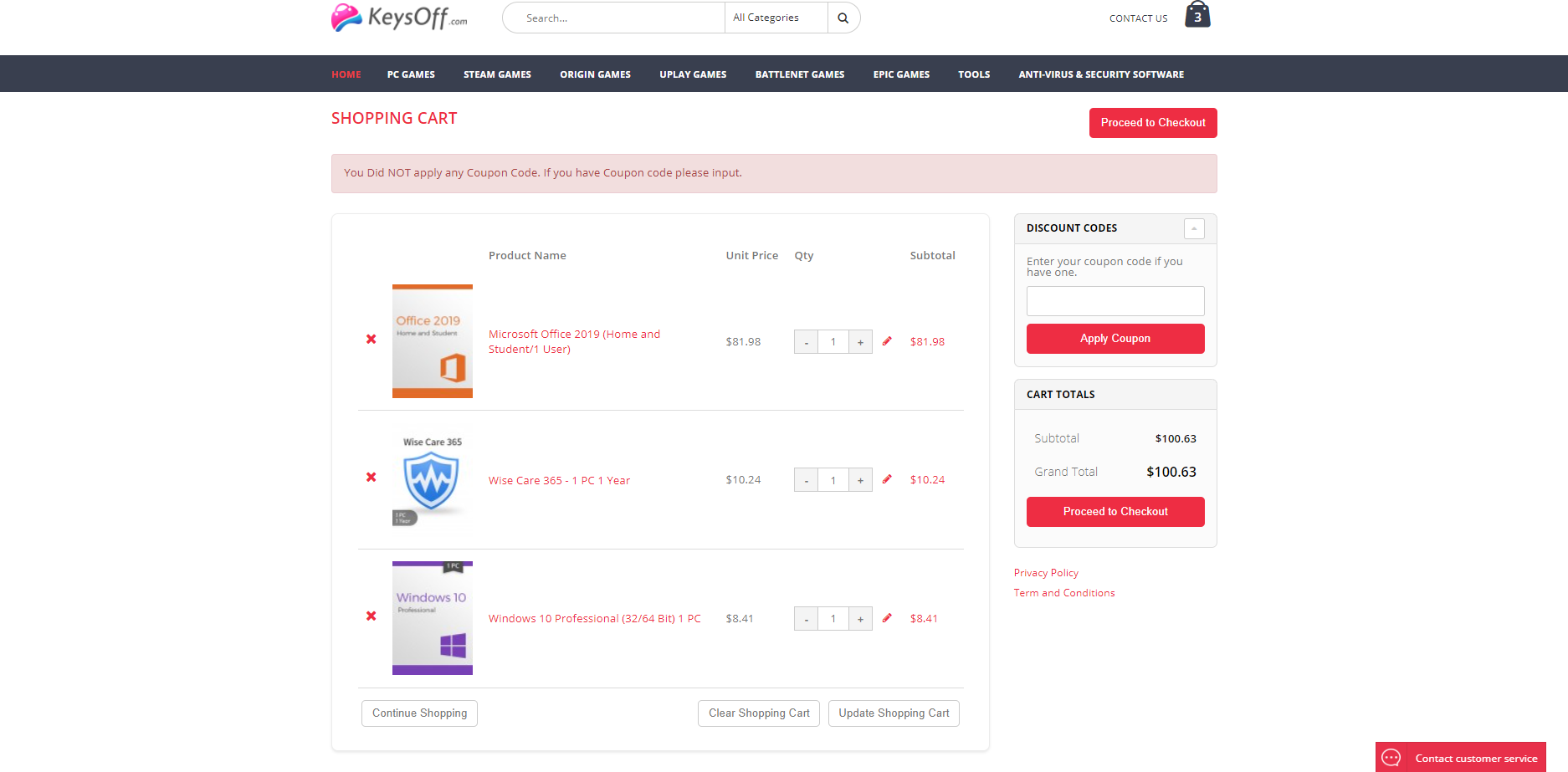Viewport: 1568px width, 772px height.
Task: Increase quantity of Windows 10 Professional
Action: [860, 619]
